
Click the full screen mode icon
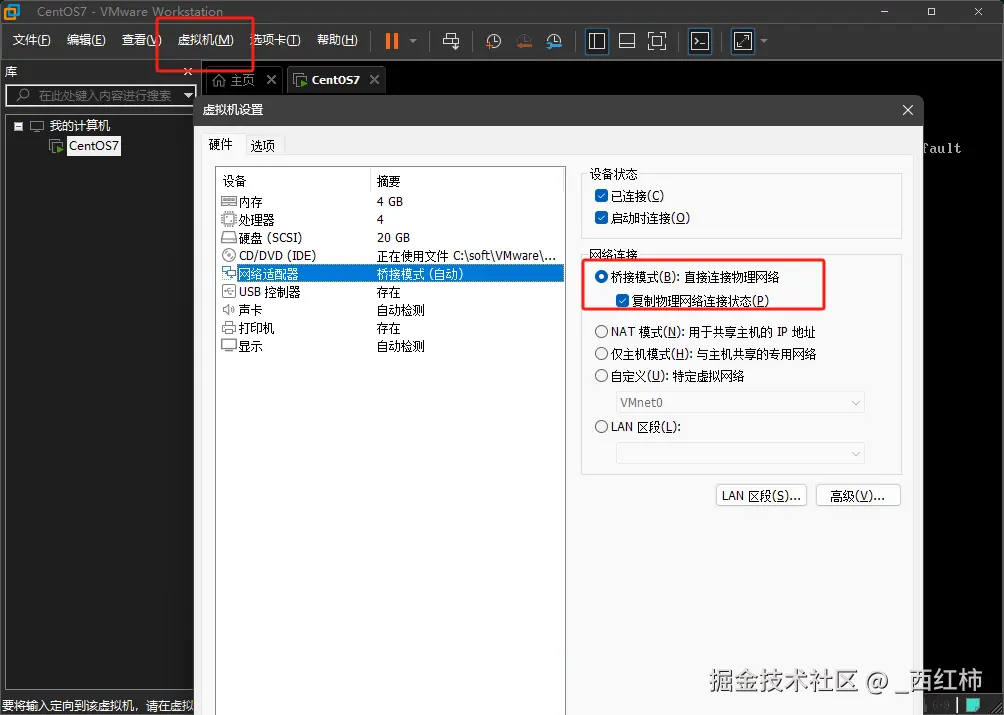(x=657, y=41)
